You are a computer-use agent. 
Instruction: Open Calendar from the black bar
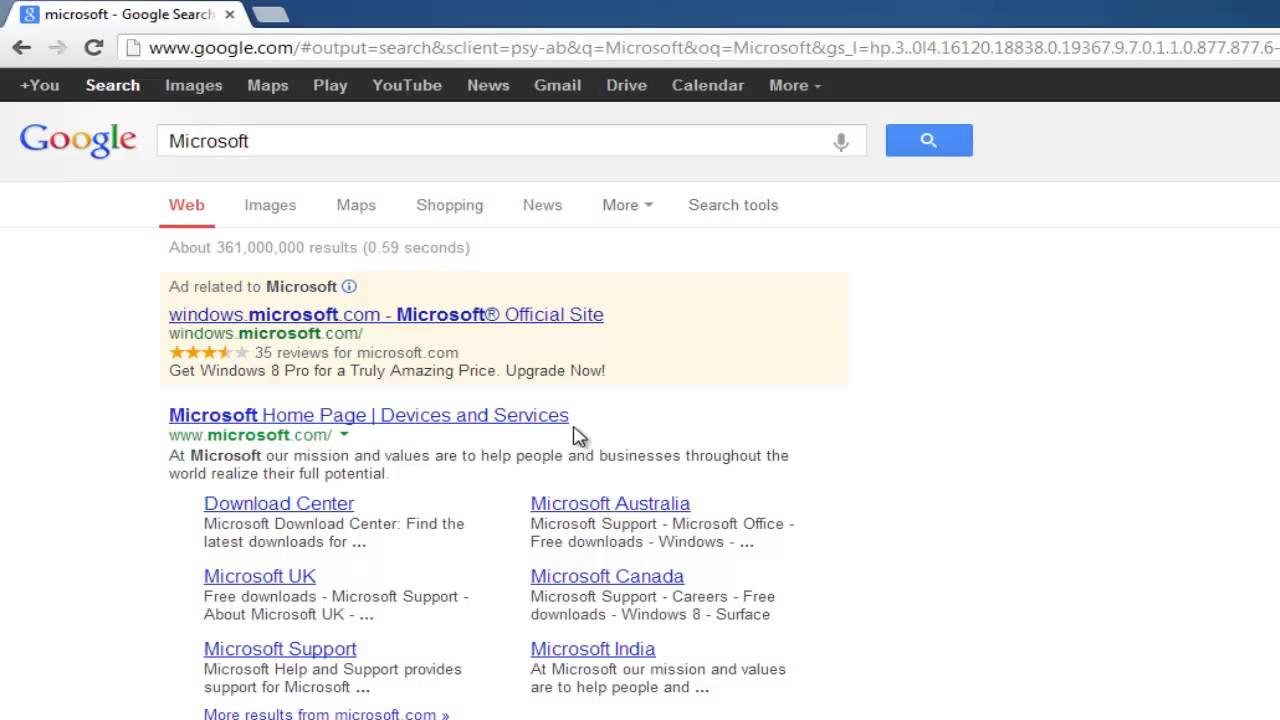[x=708, y=85]
